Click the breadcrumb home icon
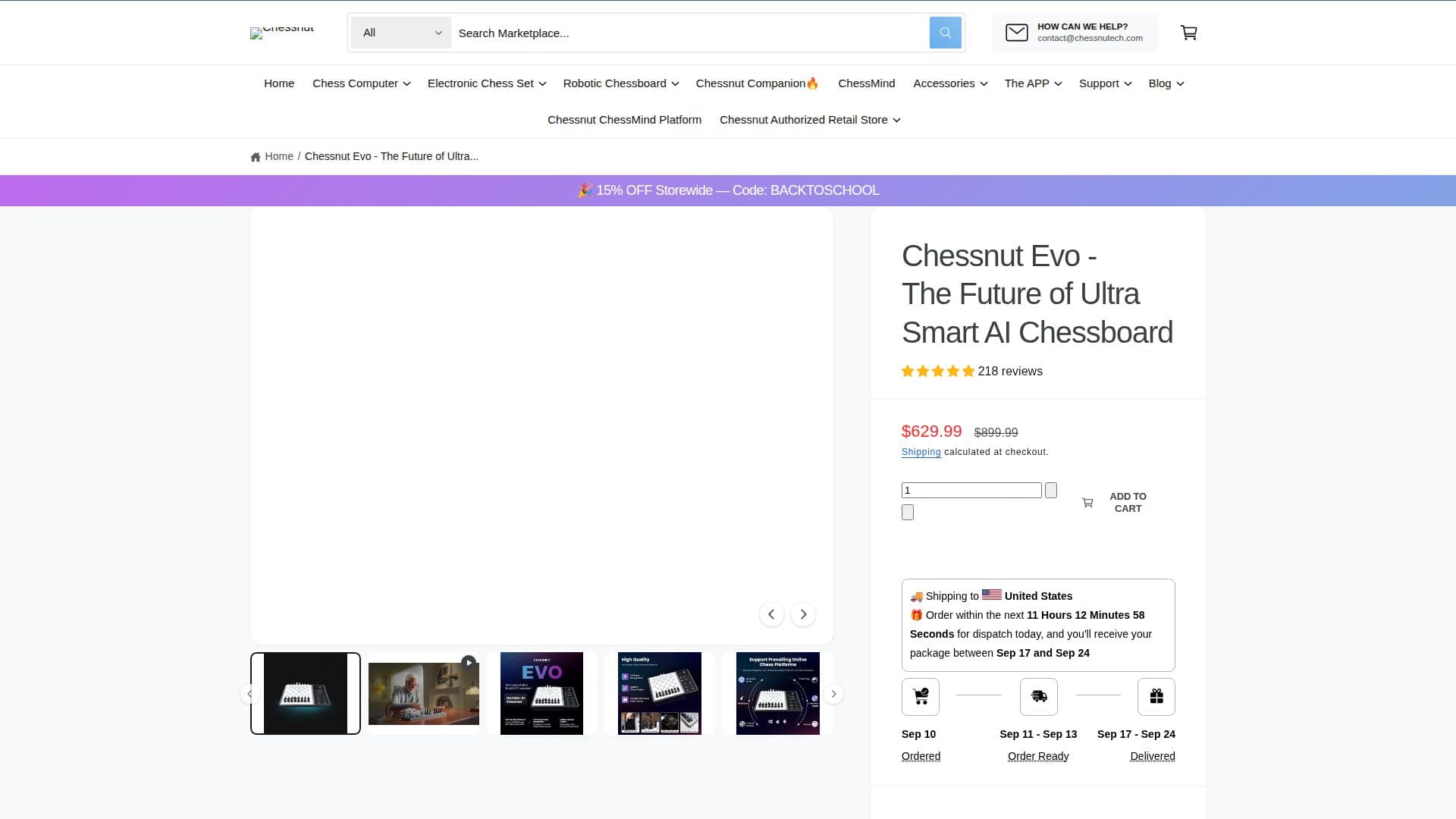 coord(256,157)
